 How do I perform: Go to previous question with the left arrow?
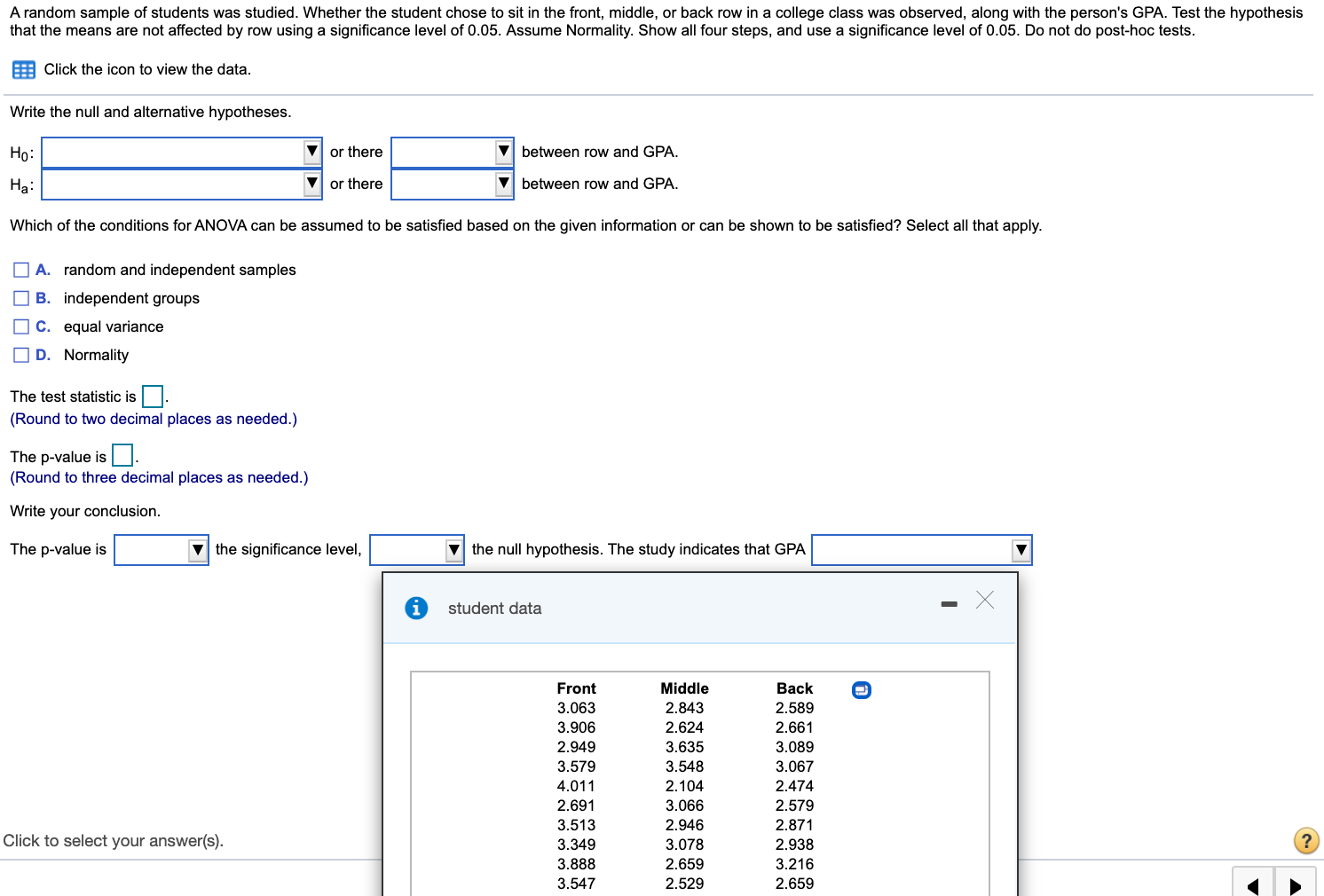click(x=1253, y=884)
